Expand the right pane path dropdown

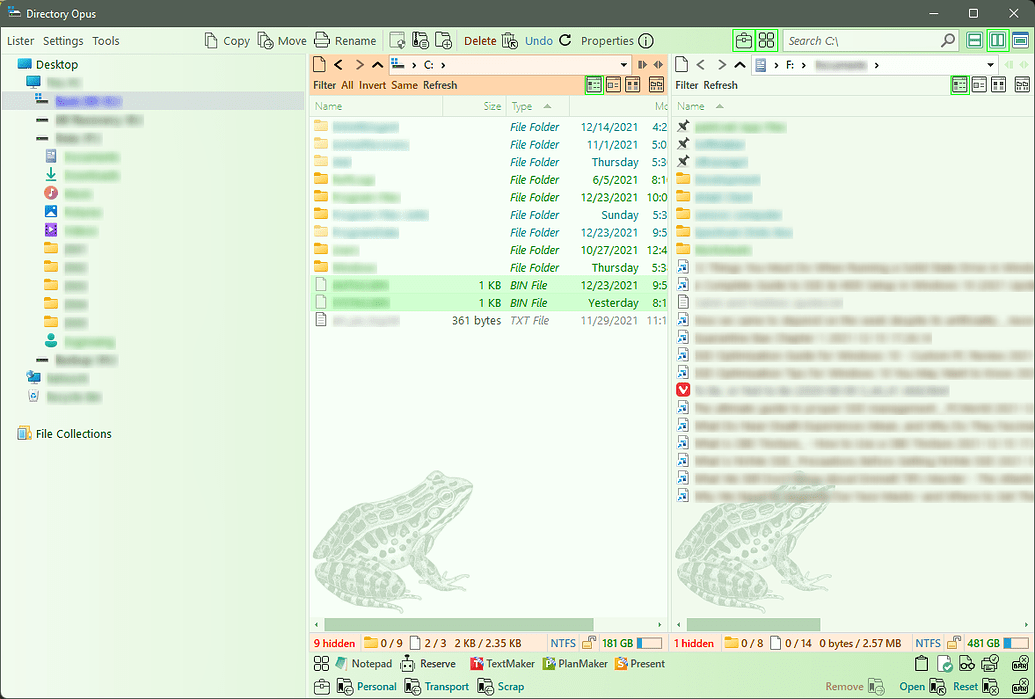click(991, 65)
